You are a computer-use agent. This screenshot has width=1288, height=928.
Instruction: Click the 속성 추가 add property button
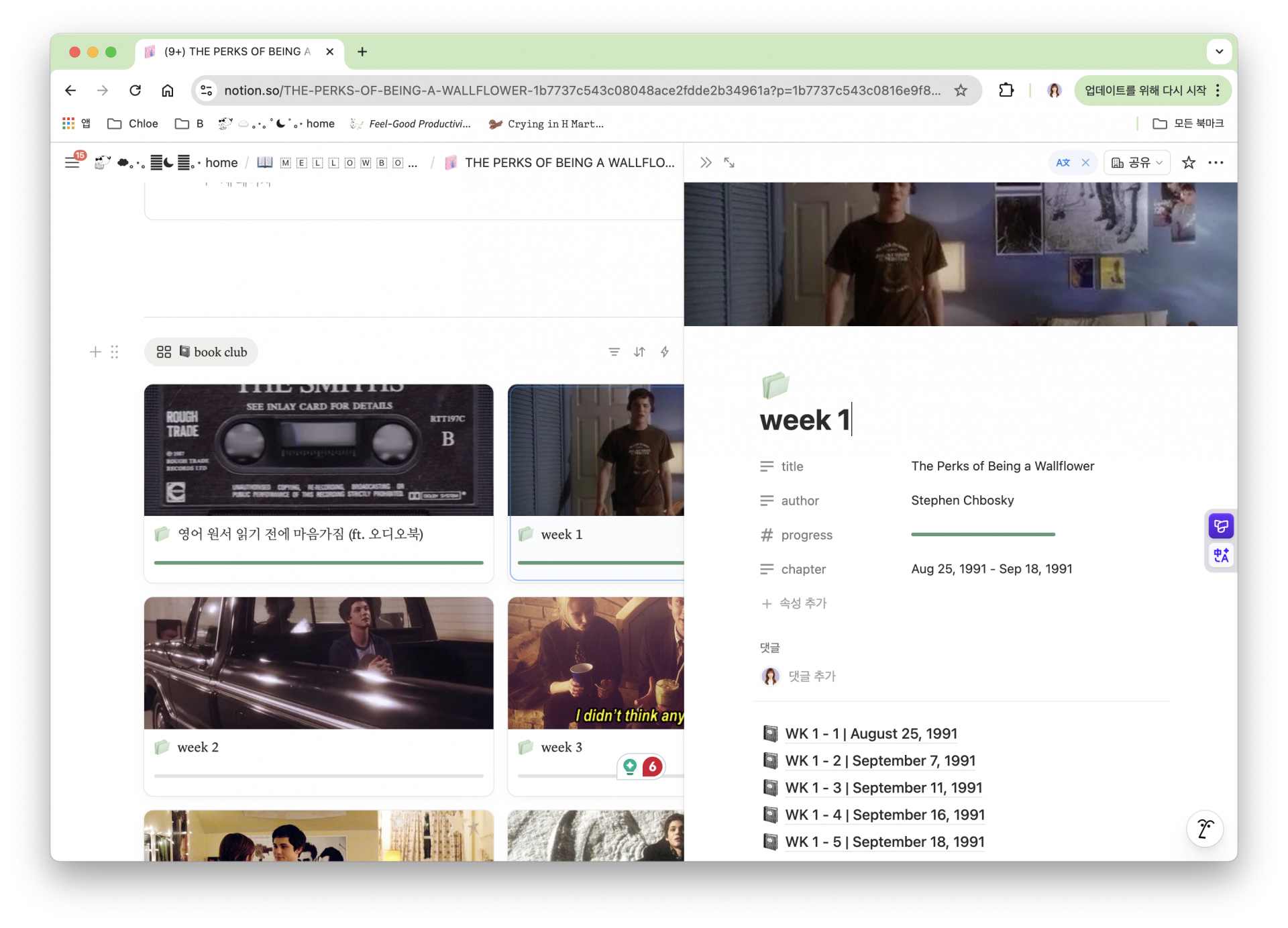point(794,603)
